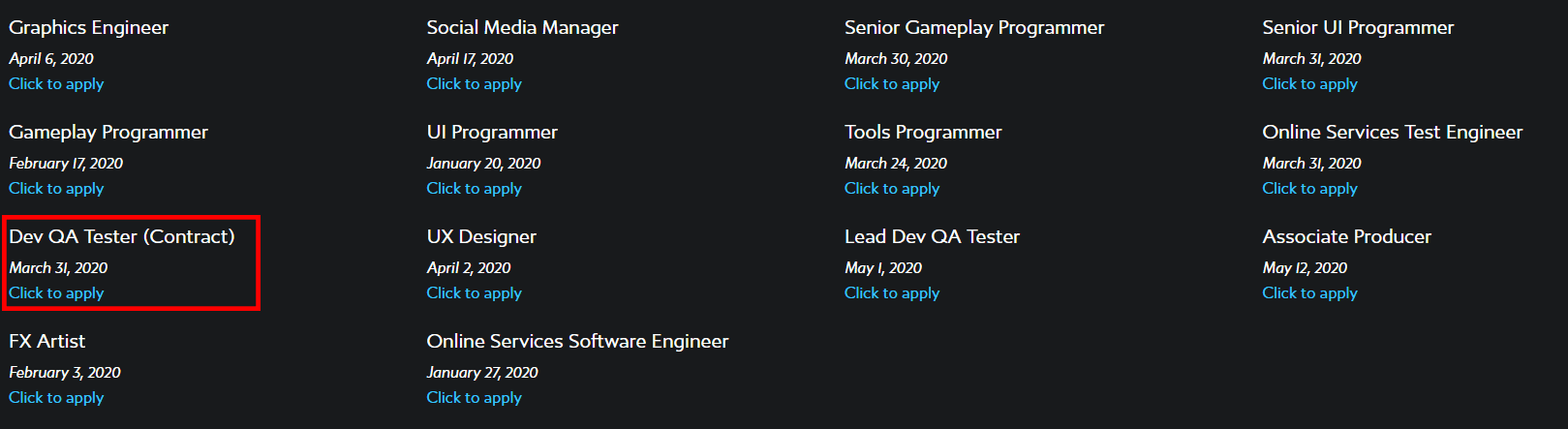Viewport: 1568px width, 429px height.
Task: Apply for the Senior UI Programmer role
Action: pos(1309,84)
